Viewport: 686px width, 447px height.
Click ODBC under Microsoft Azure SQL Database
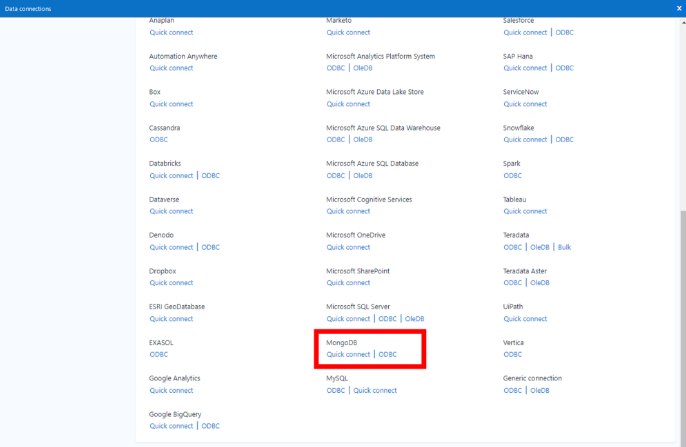point(336,175)
